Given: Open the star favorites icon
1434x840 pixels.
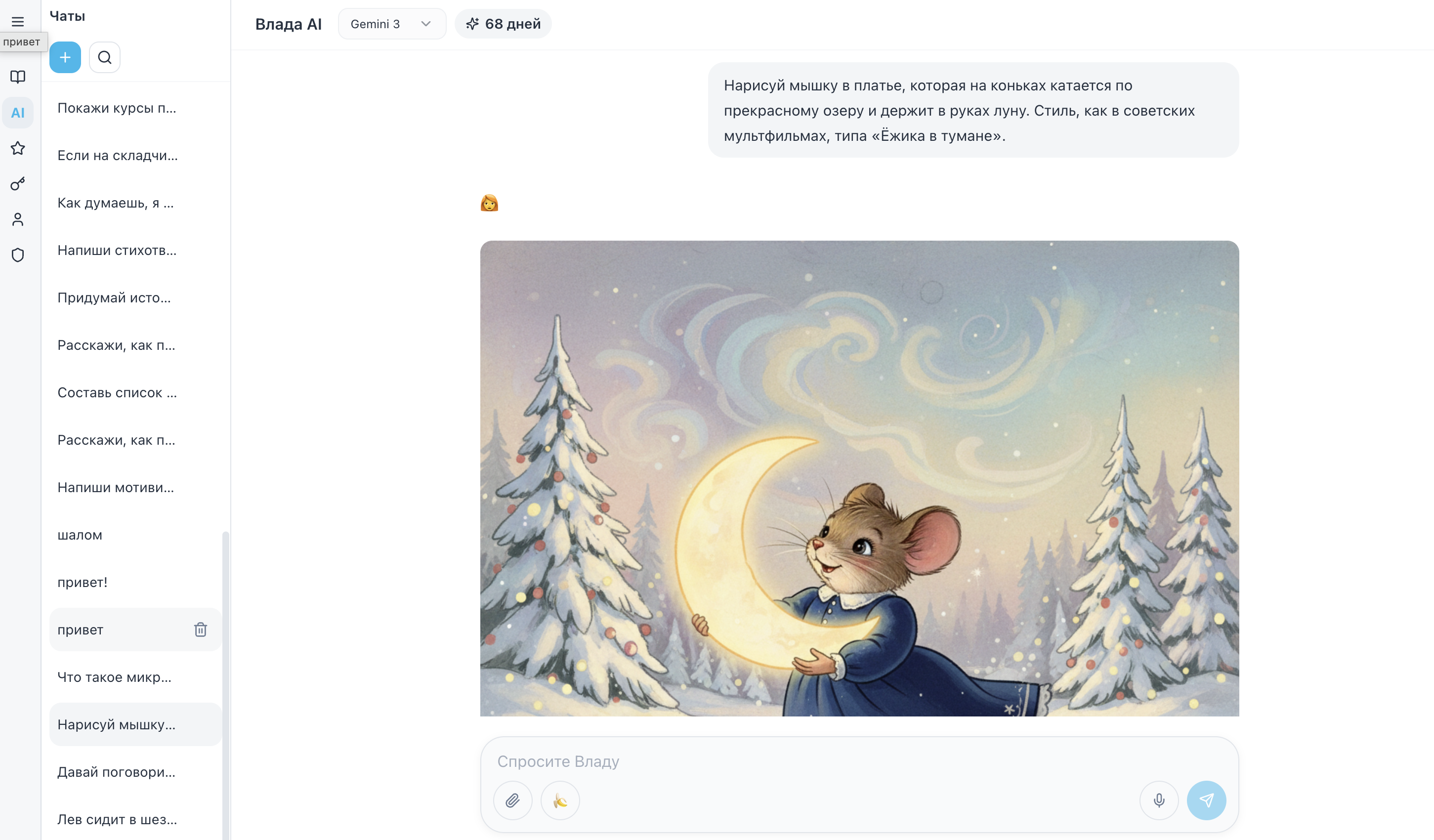Looking at the screenshot, I should pos(18,148).
